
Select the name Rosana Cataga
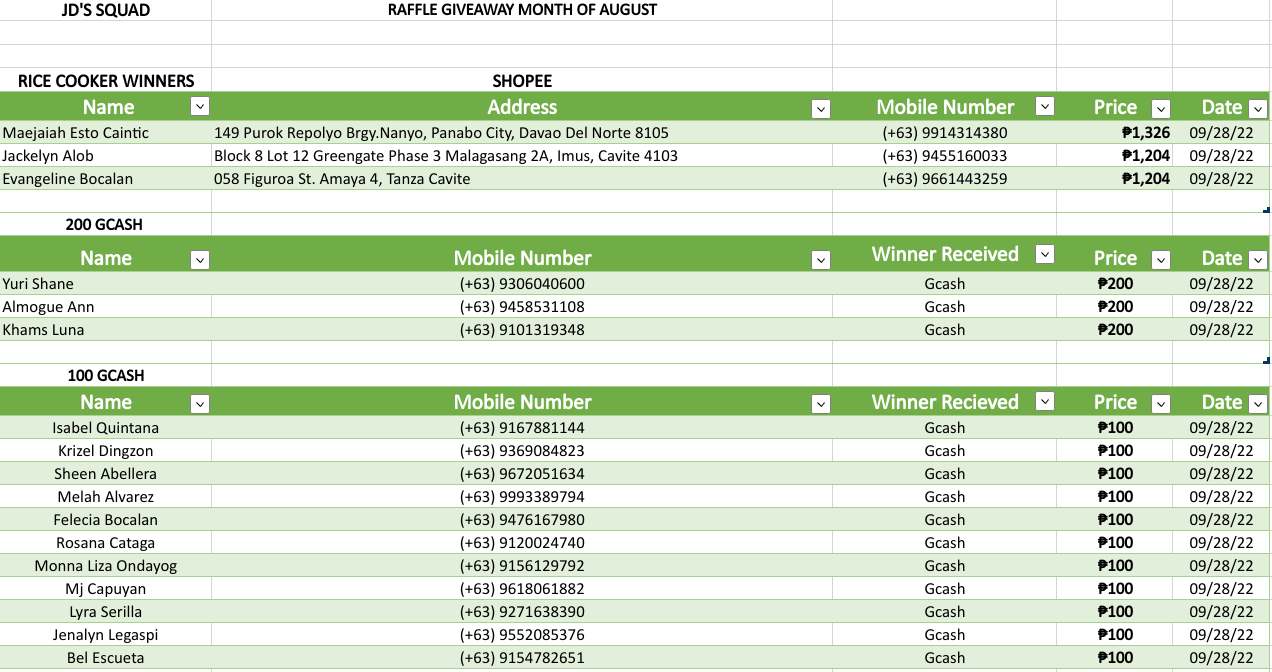click(x=106, y=543)
